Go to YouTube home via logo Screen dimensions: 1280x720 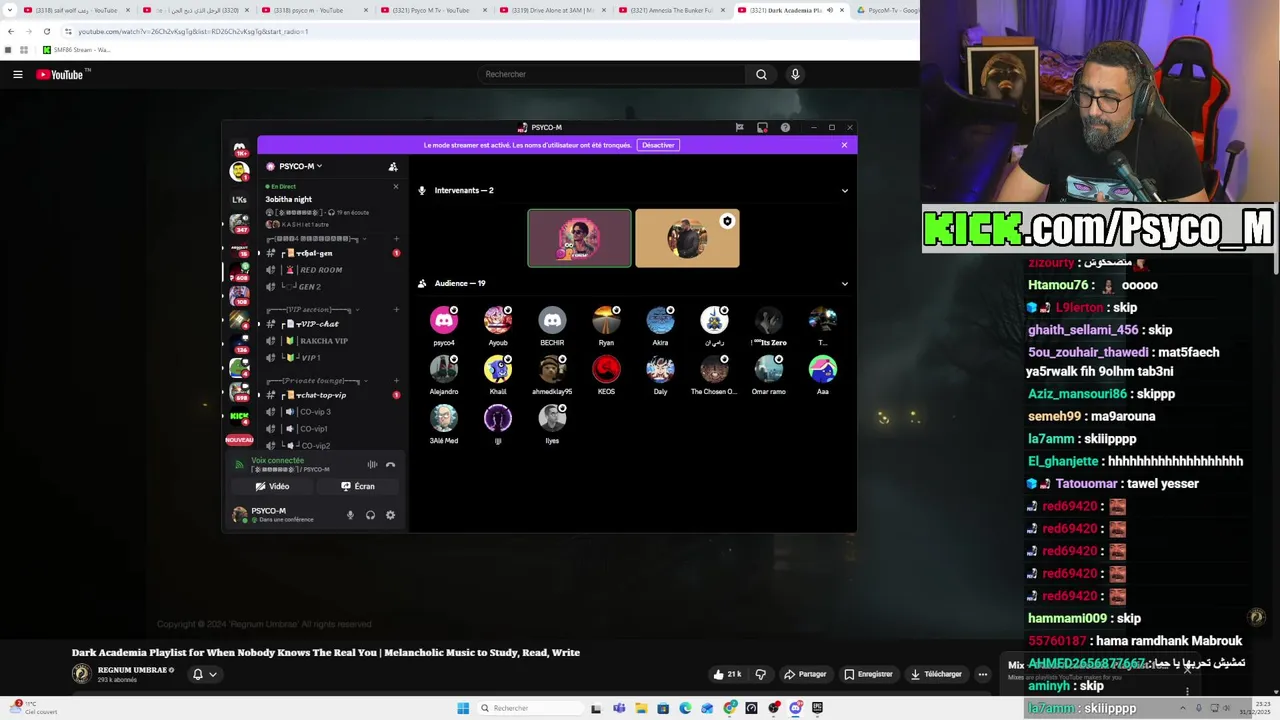click(63, 74)
